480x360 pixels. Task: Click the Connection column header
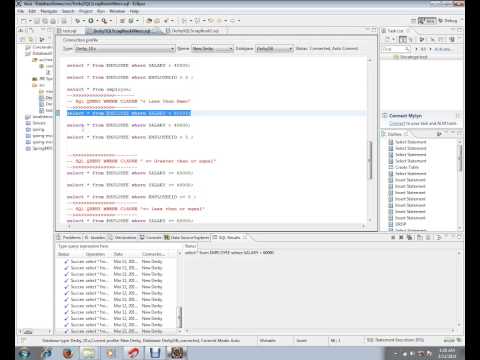[x=155, y=254]
